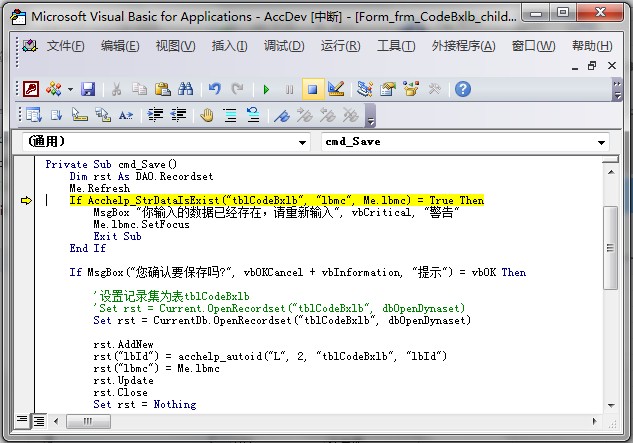Toggle Design Mode icon
Viewport: 633px width, 443px height.
click(335, 89)
